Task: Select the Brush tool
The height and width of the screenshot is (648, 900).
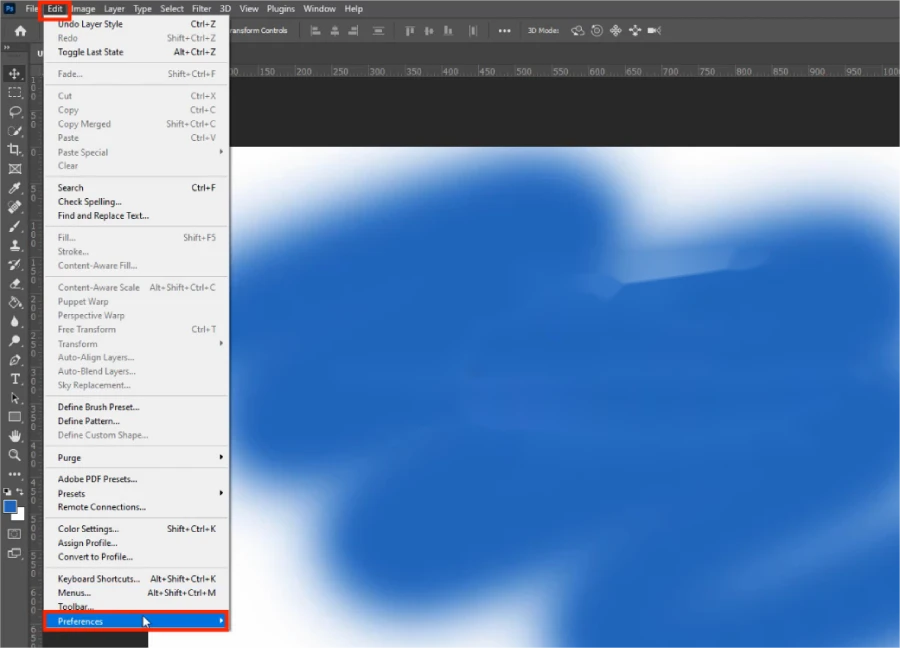Action: point(14,226)
